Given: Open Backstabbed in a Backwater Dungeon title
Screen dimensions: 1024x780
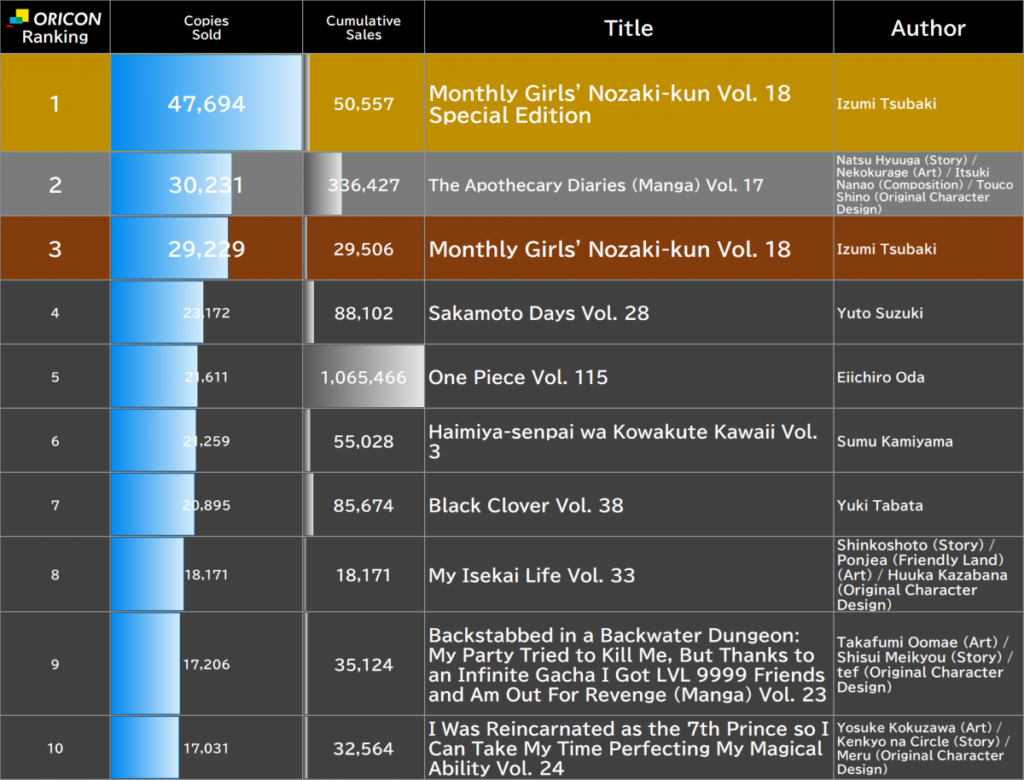Looking at the screenshot, I should [628, 664].
